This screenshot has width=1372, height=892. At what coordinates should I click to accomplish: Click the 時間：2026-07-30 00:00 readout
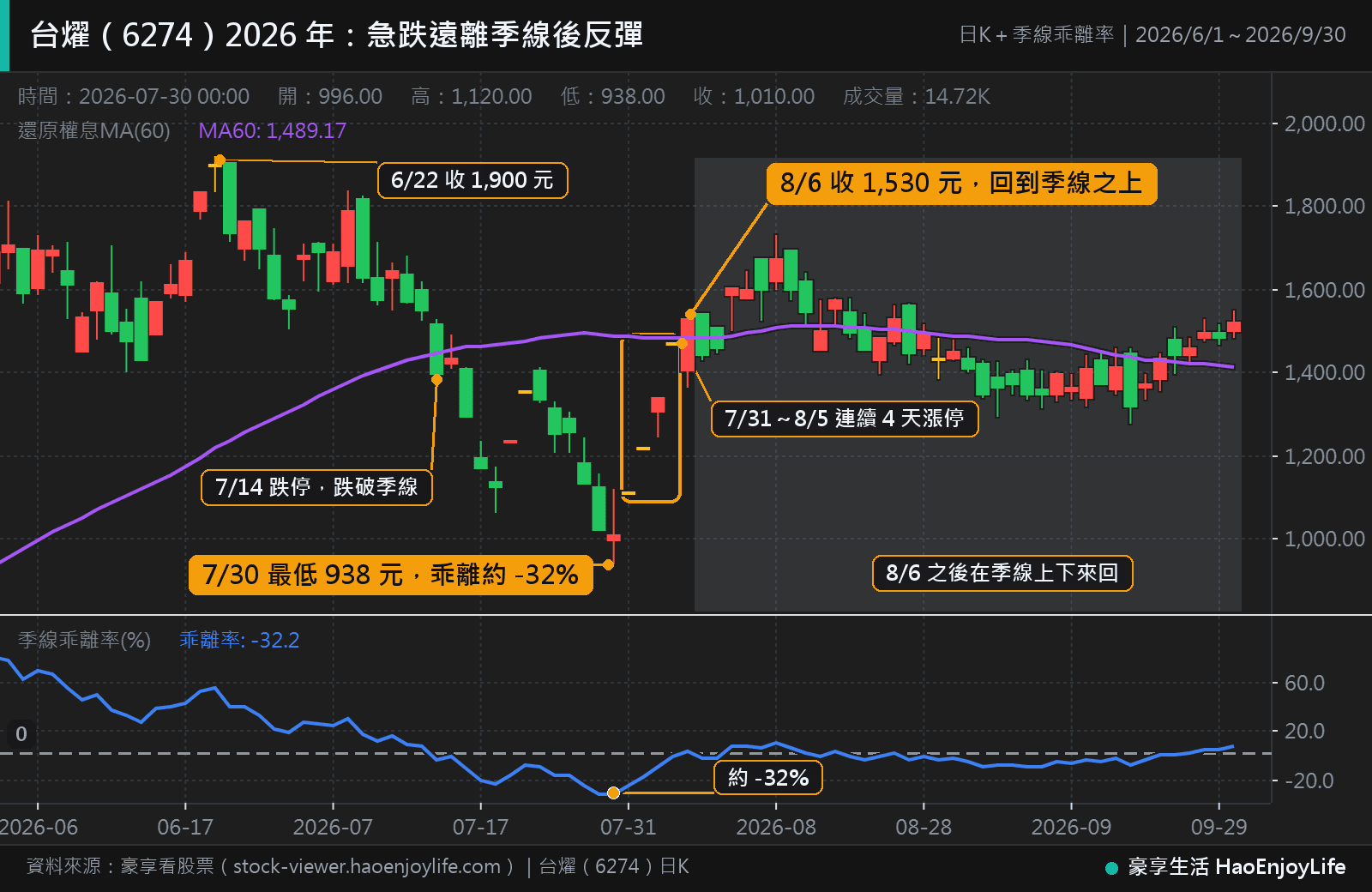tap(134, 96)
